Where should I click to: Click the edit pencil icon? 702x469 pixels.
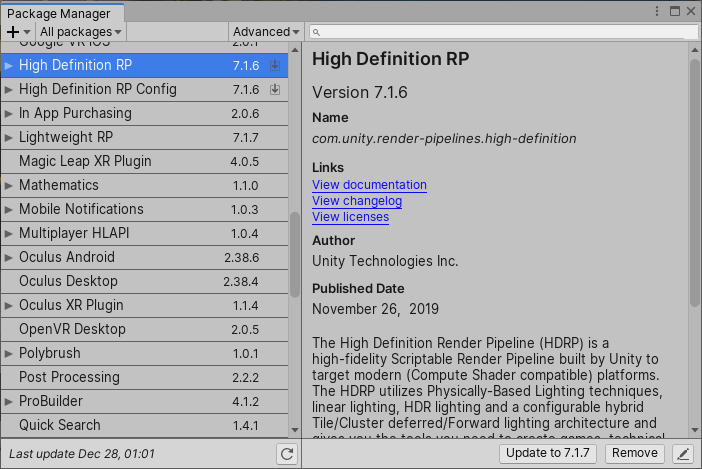coord(683,454)
